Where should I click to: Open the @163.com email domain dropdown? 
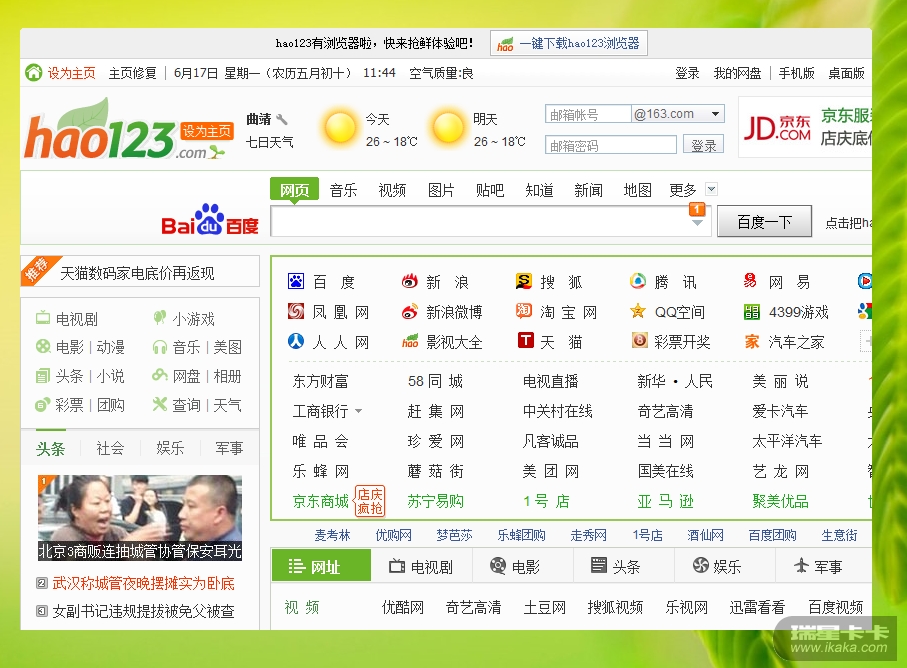(716, 114)
